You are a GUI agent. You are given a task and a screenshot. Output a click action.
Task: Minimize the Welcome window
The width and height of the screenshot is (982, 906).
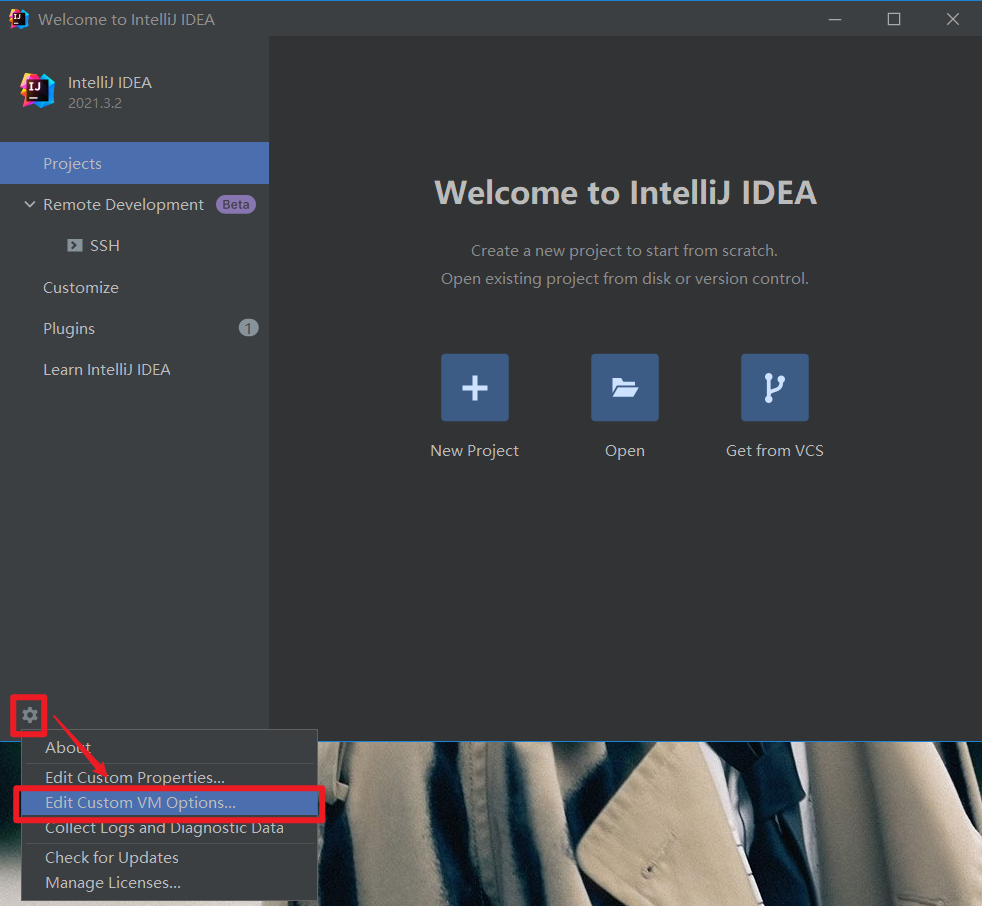pyautogui.click(x=835, y=19)
